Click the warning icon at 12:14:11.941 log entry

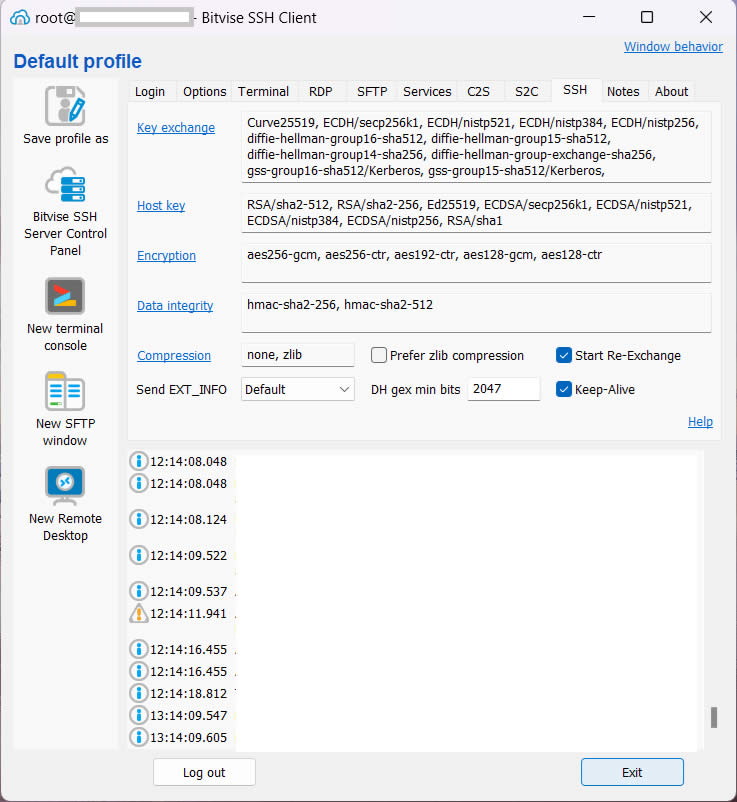point(139,614)
